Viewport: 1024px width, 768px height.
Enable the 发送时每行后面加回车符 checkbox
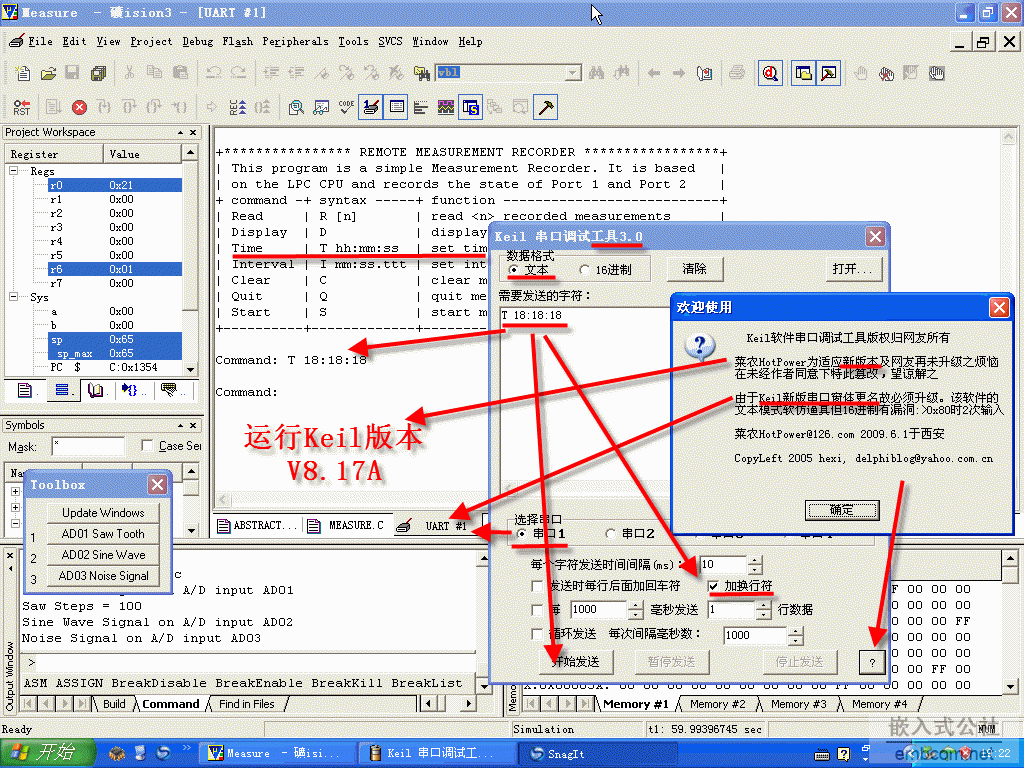point(537,586)
